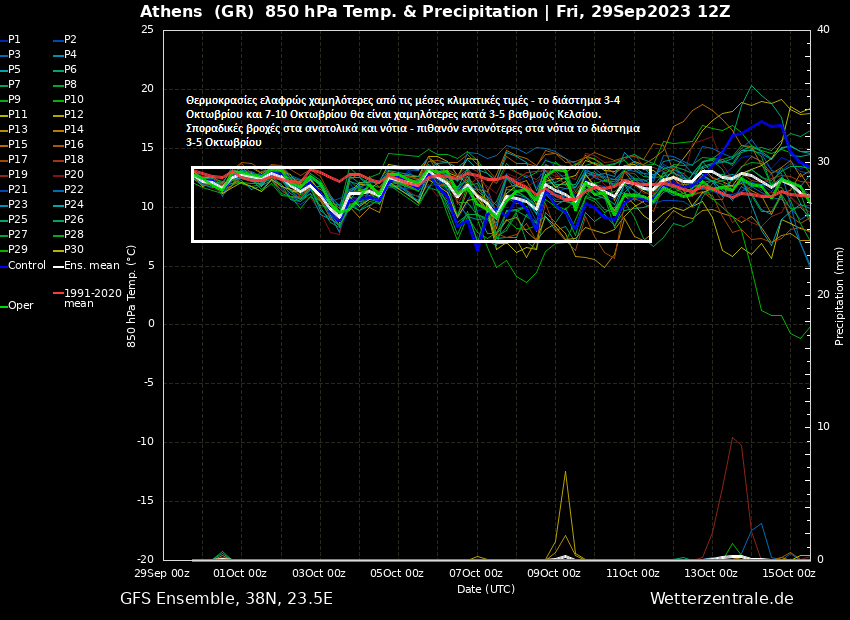Select the P19 legend entry
The width and height of the screenshot is (850, 620).
[x=18, y=175]
